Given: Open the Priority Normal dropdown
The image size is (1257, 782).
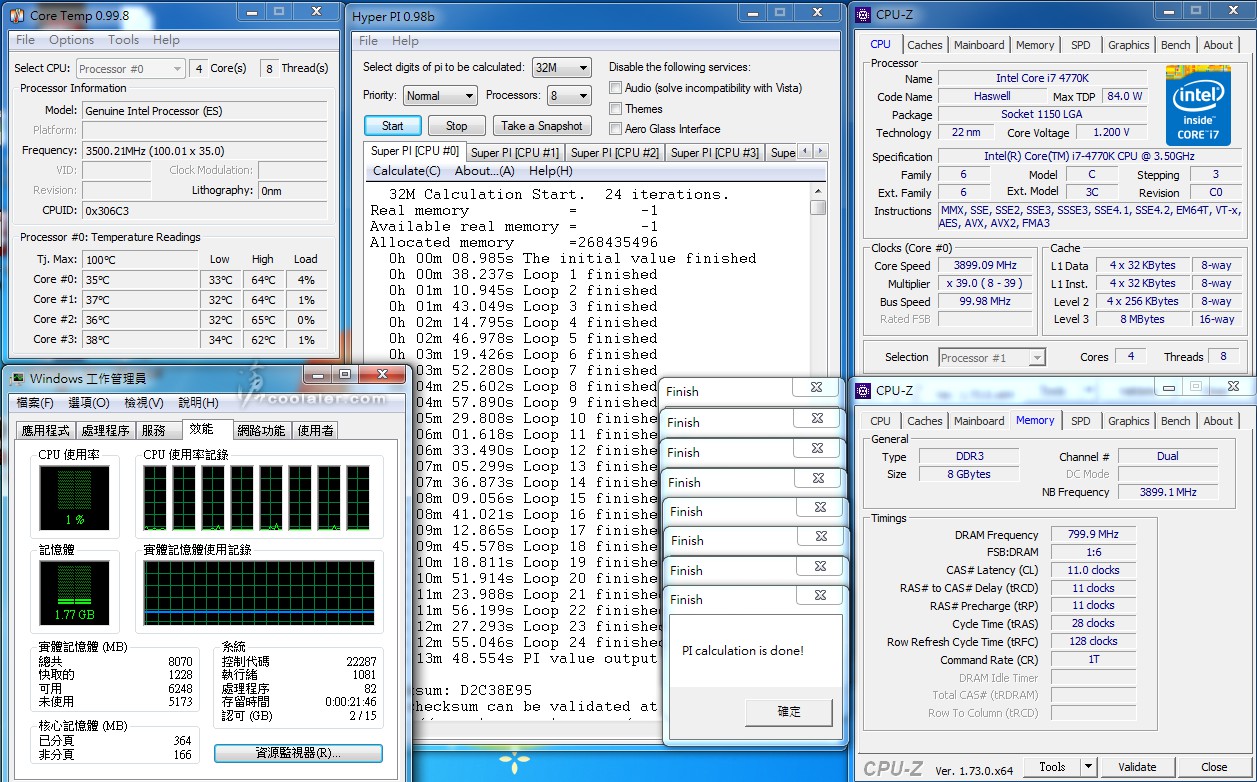Looking at the screenshot, I should [440, 95].
